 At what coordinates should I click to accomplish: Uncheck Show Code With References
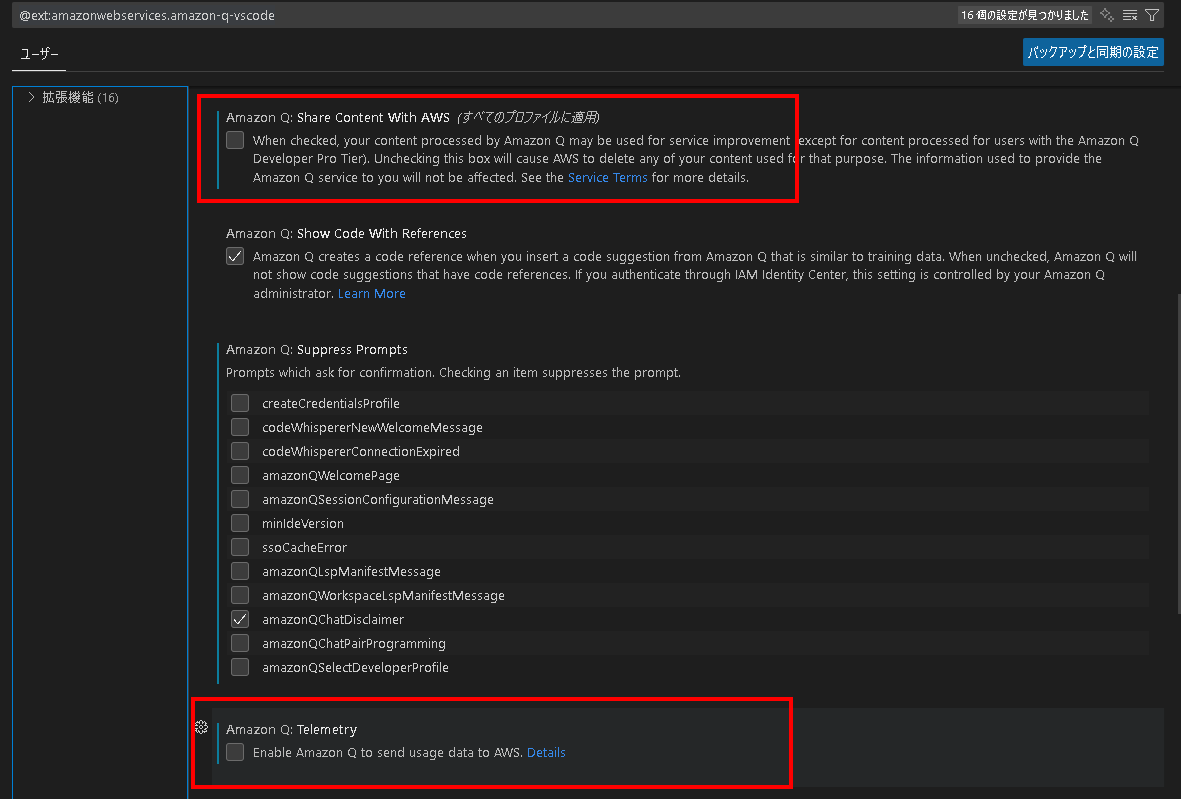[235, 256]
